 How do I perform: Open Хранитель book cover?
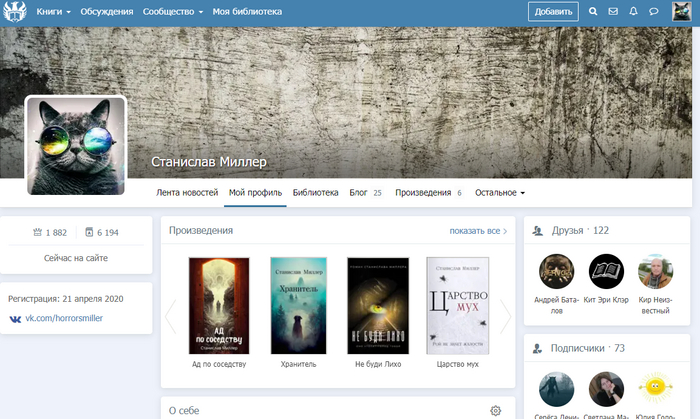tap(298, 306)
